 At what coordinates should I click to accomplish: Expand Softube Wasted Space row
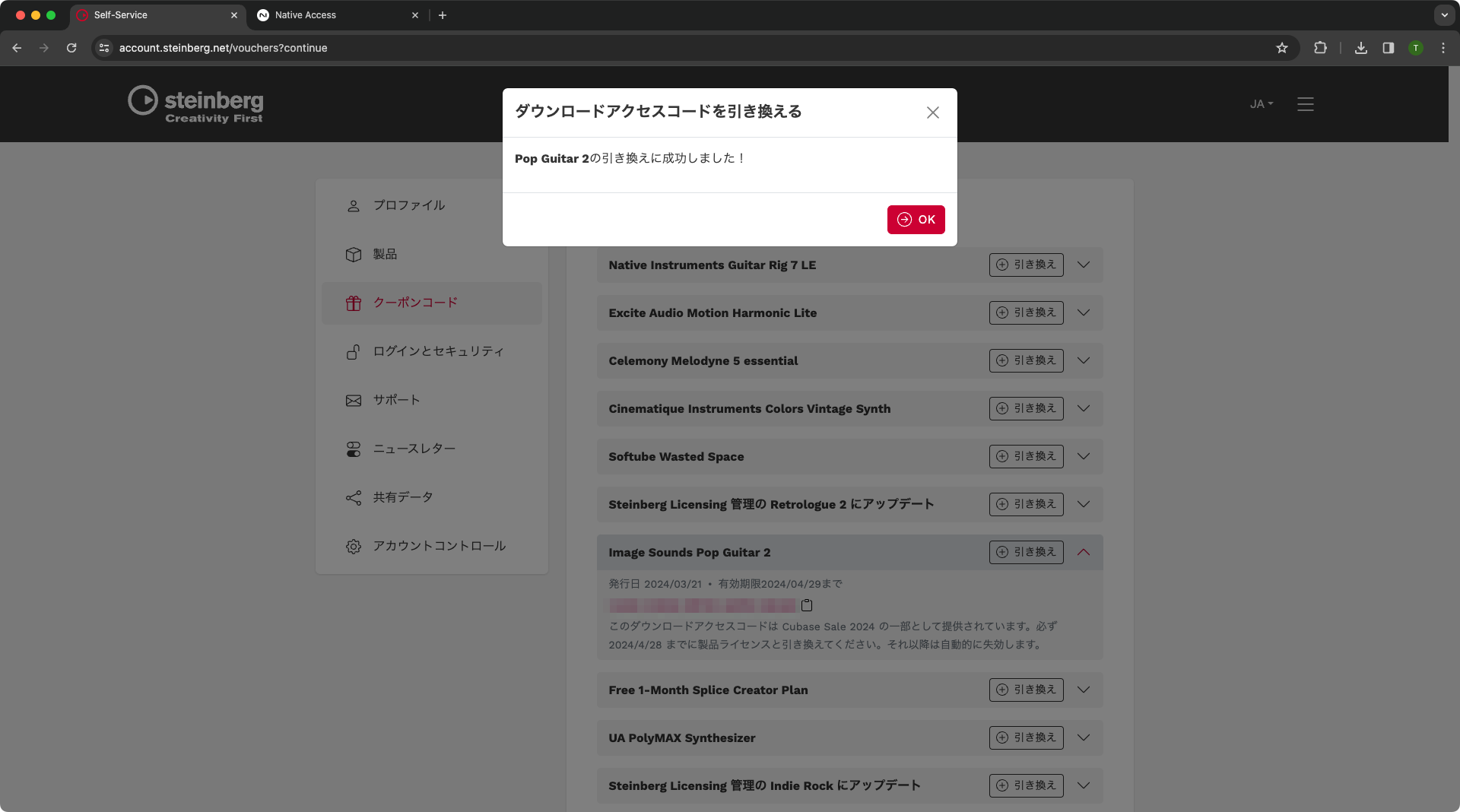pyautogui.click(x=1084, y=456)
